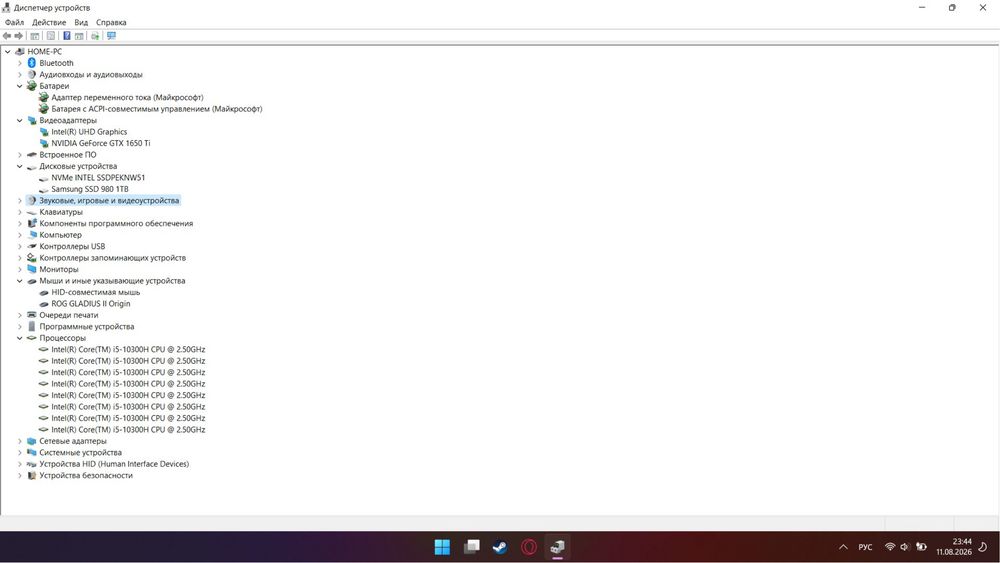Screen dimensions: 1000x563
Task: Click the battery status tray icon
Action: click(921, 546)
